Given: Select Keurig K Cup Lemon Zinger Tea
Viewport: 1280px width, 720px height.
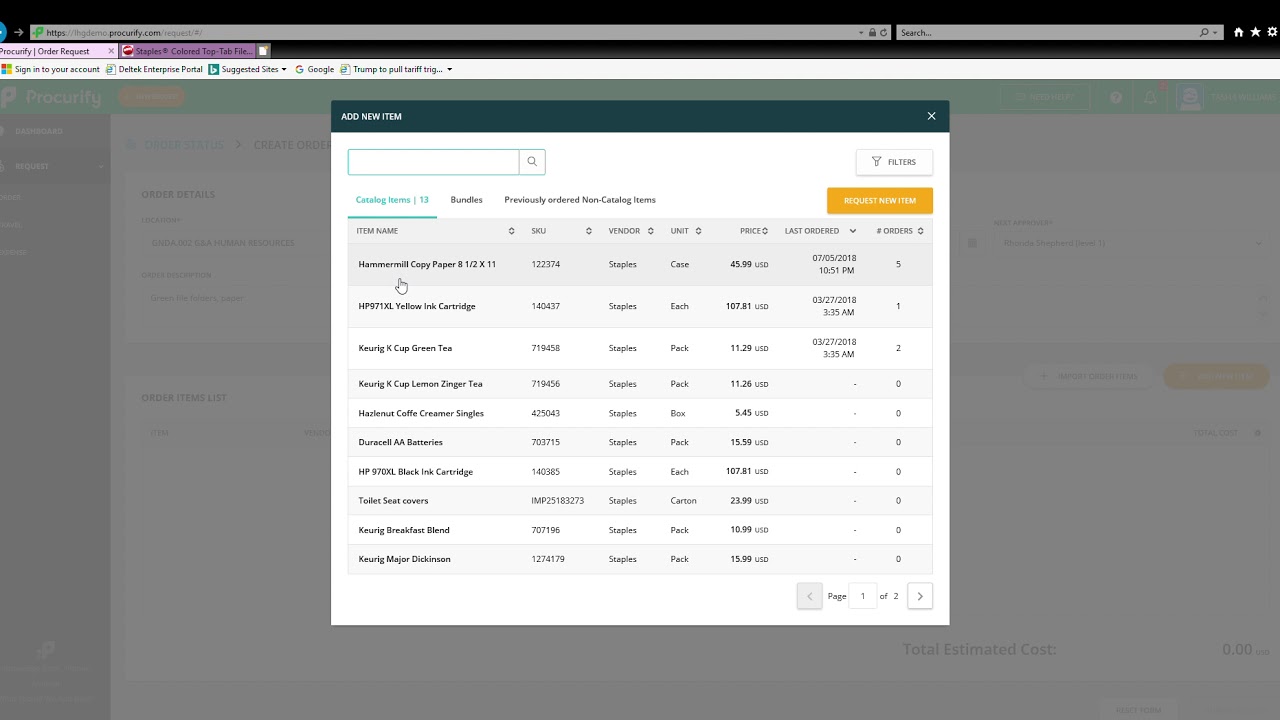Looking at the screenshot, I should pos(420,384).
